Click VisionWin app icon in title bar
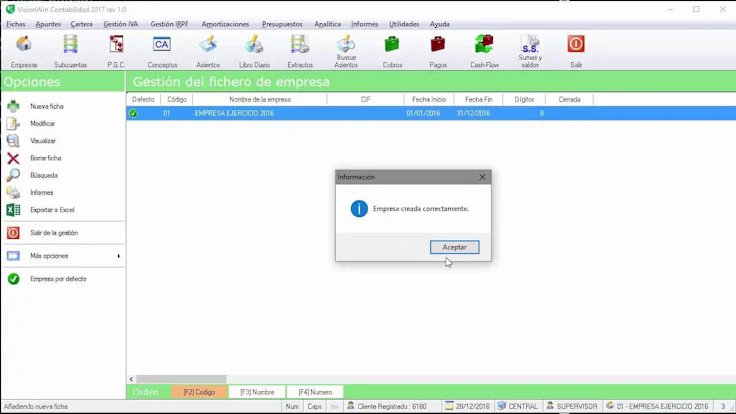 click(x=10, y=9)
